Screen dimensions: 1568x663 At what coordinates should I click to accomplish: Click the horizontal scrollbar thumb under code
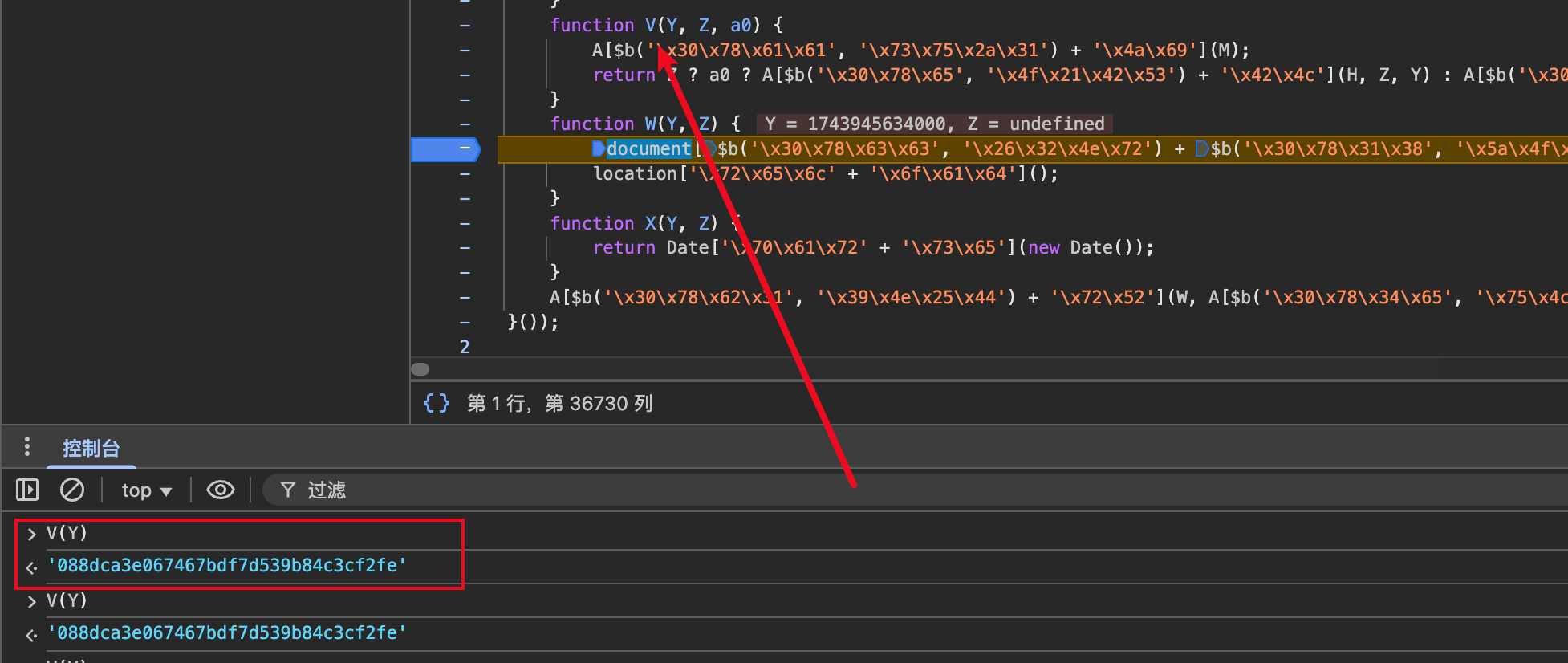(x=420, y=369)
